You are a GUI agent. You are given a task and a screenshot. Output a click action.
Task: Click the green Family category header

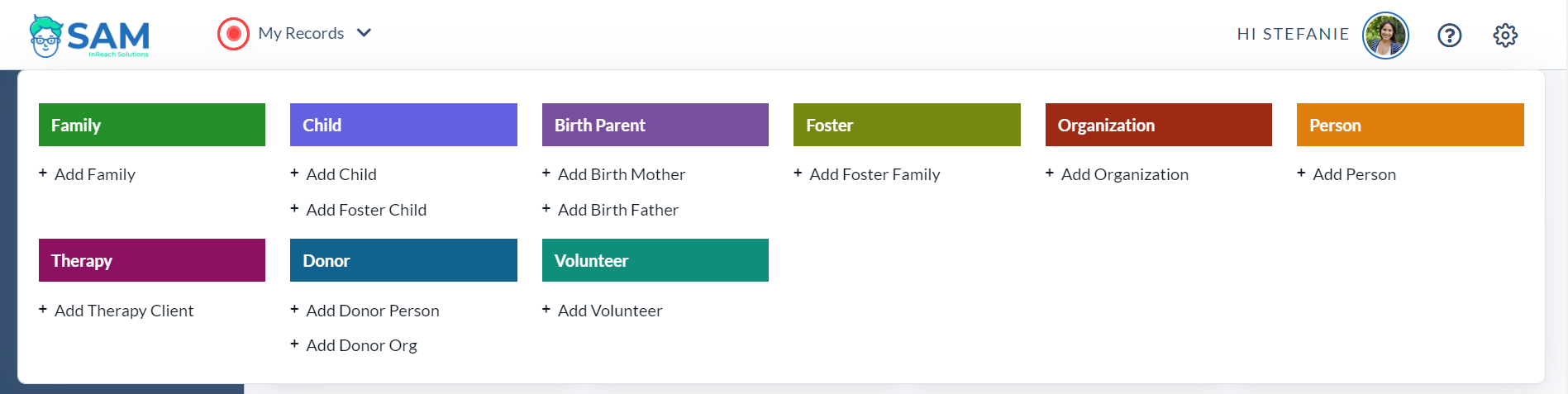pyautogui.click(x=152, y=125)
